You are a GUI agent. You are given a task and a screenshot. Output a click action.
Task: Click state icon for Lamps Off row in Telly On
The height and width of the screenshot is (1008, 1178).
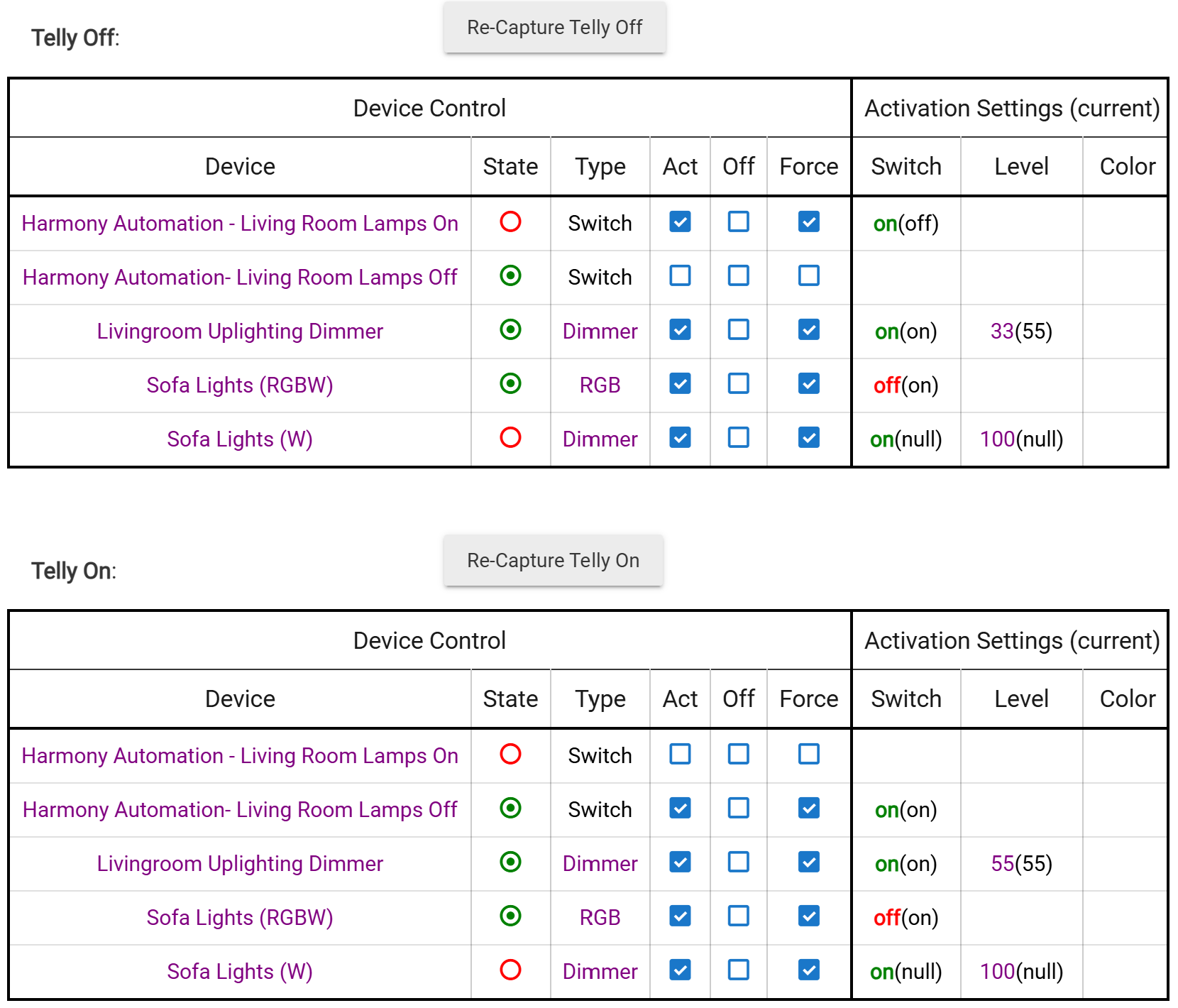[x=510, y=809]
